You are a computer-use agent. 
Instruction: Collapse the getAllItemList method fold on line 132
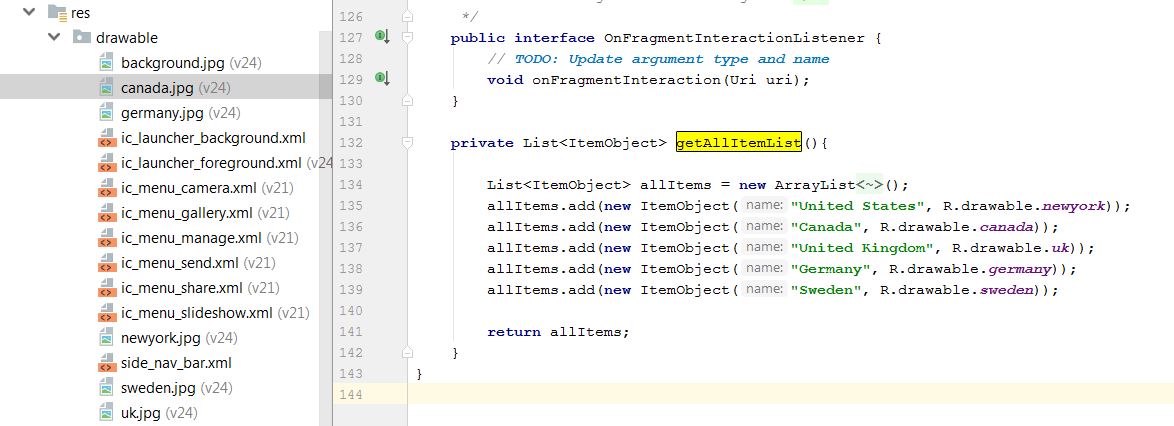[x=407, y=142]
